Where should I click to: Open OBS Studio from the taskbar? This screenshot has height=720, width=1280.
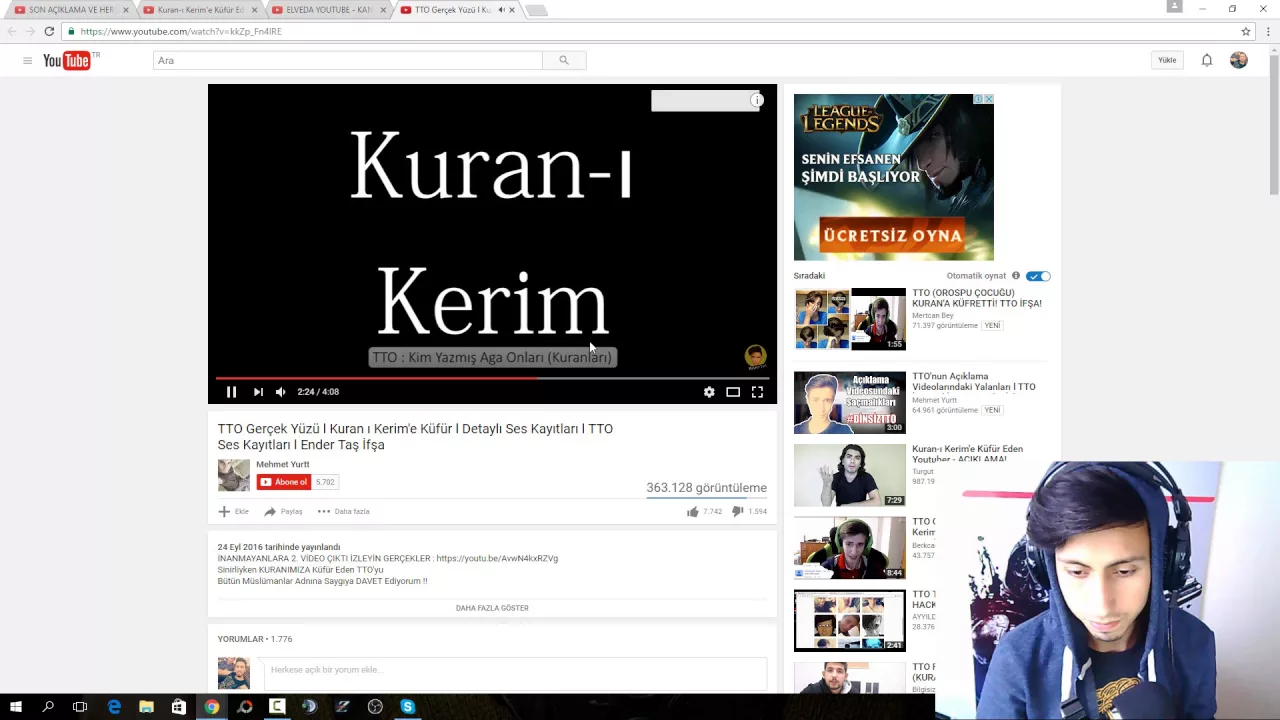(375, 707)
